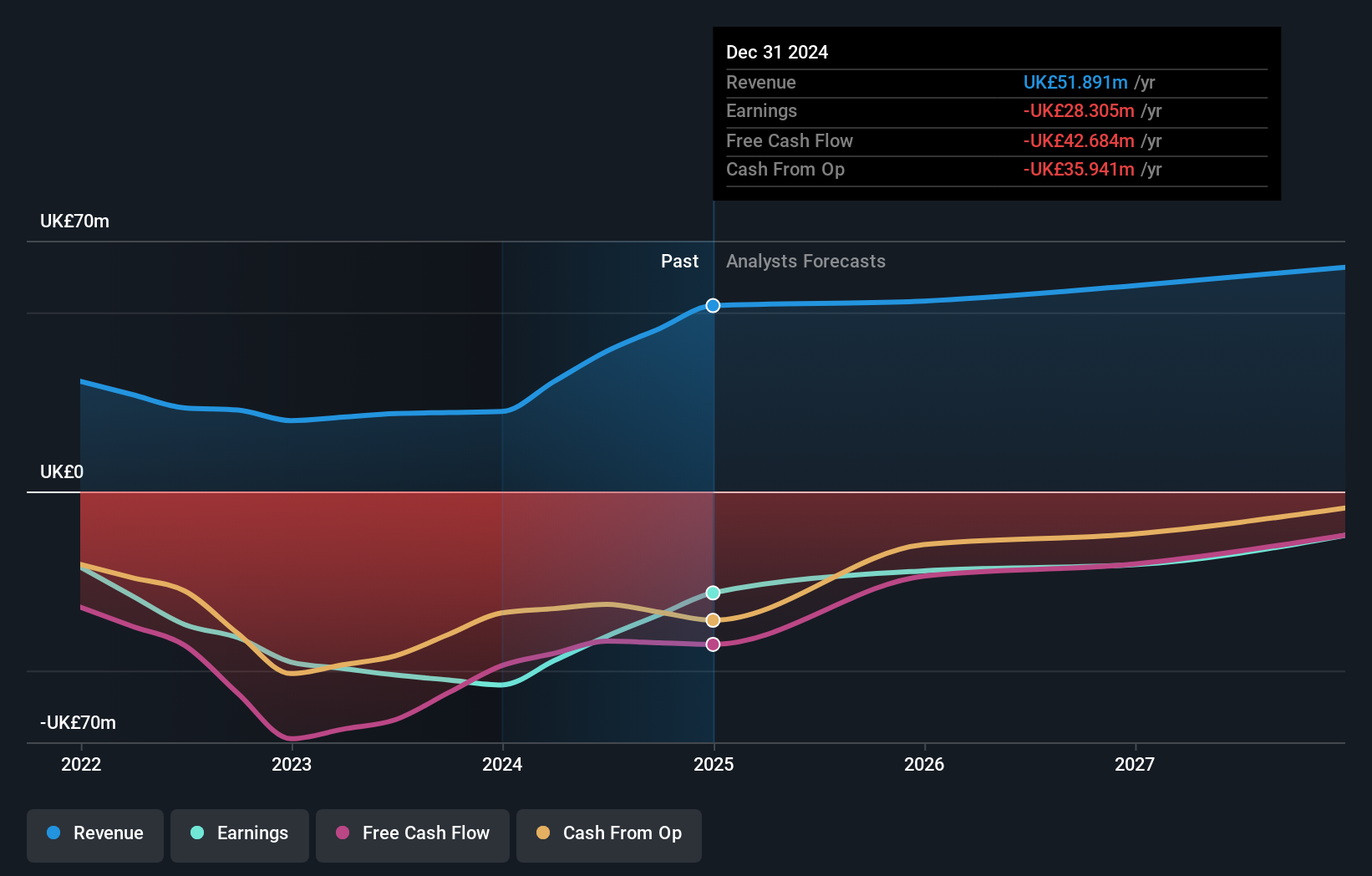The height and width of the screenshot is (876, 1372).
Task: Toggle the Revenue series visibility
Action: tap(94, 833)
